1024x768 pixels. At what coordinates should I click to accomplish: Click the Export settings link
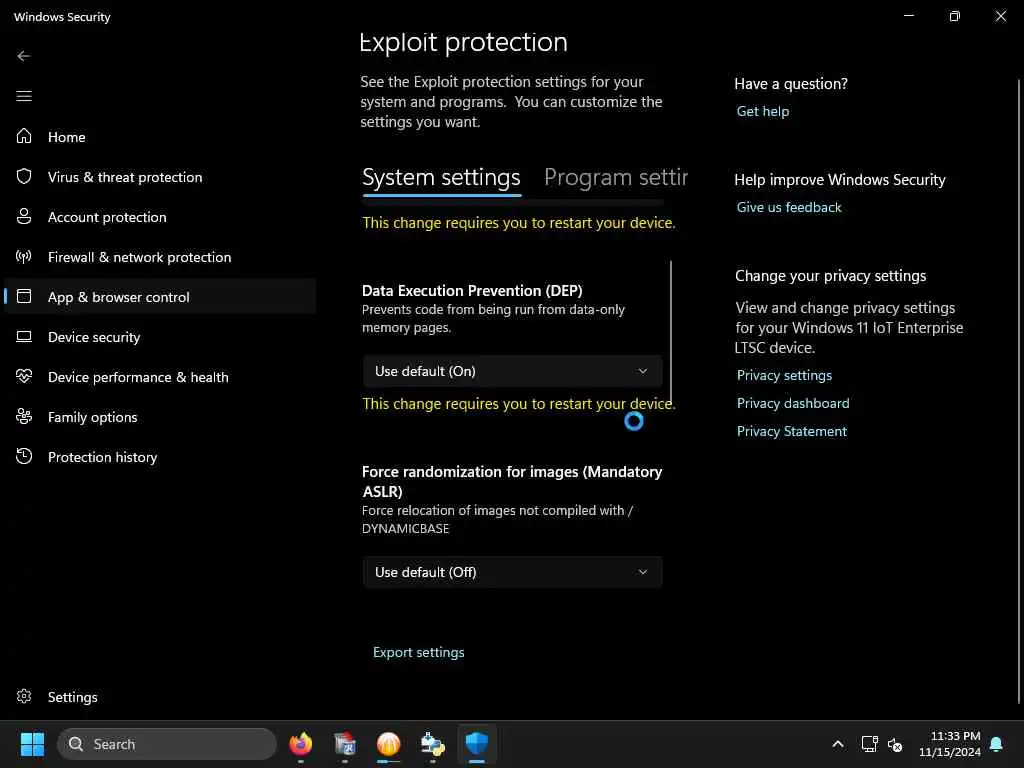[x=419, y=652]
